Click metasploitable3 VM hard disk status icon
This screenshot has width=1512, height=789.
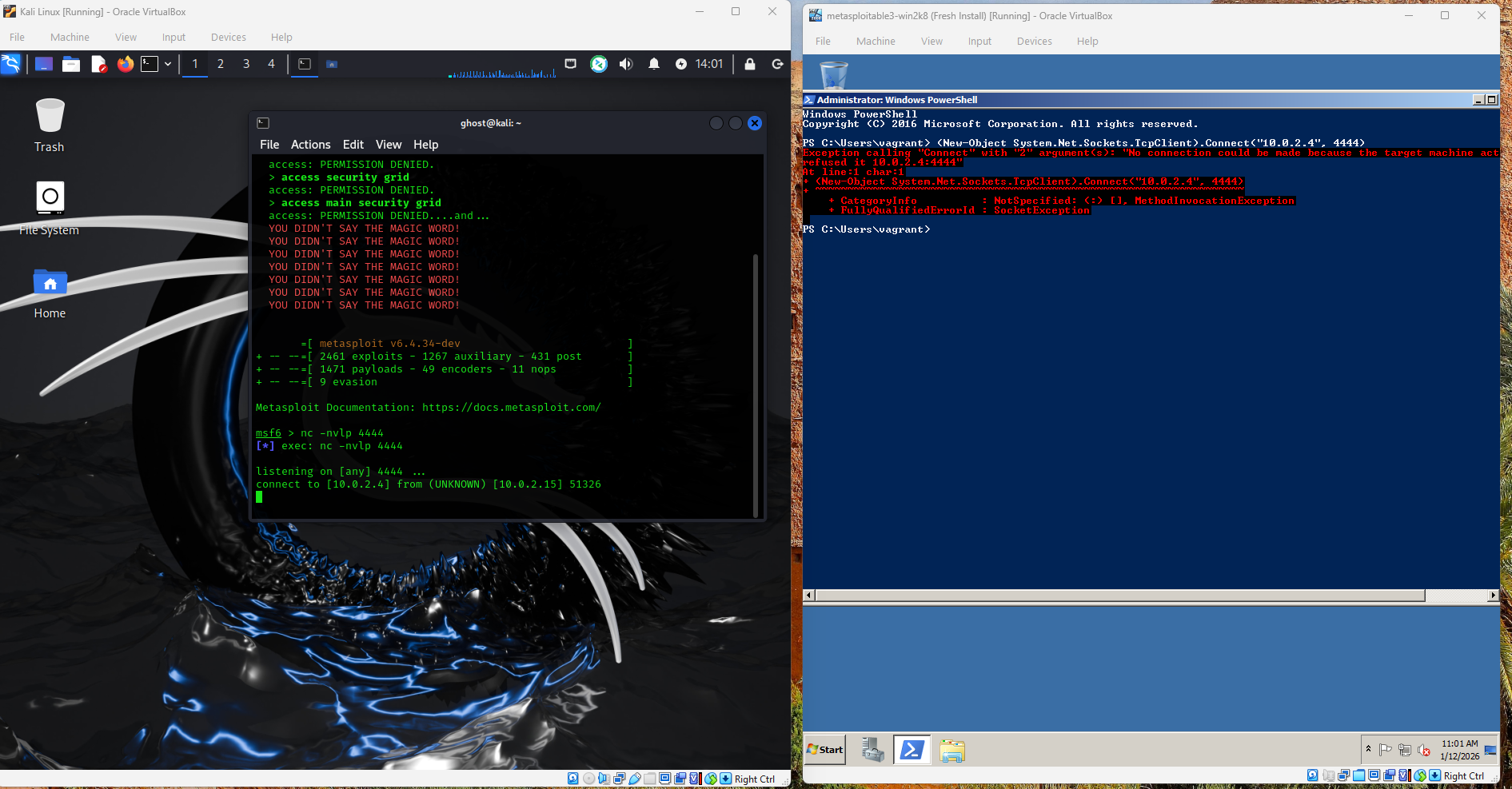click(x=1313, y=775)
